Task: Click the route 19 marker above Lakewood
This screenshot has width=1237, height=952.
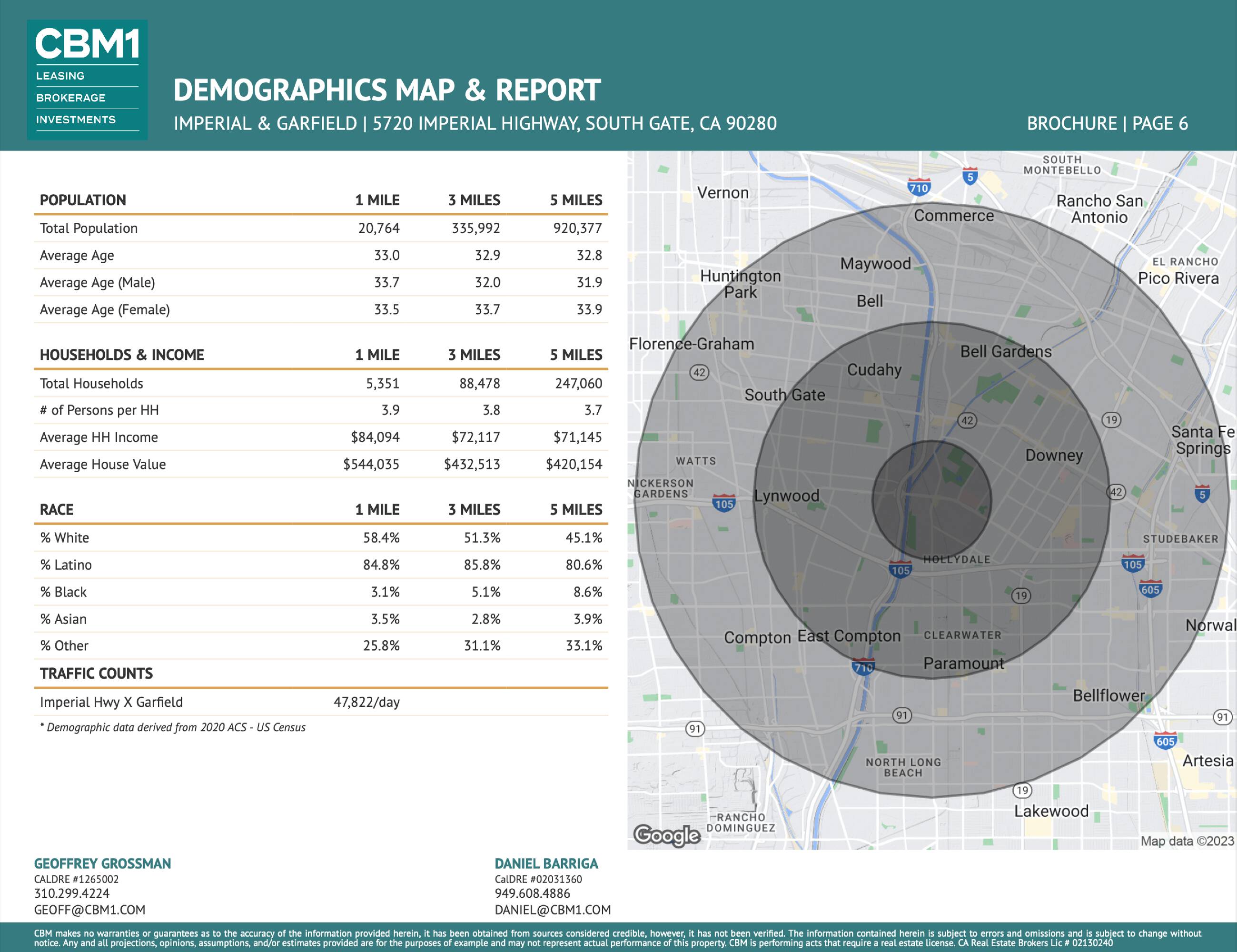Action: (x=1022, y=790)
